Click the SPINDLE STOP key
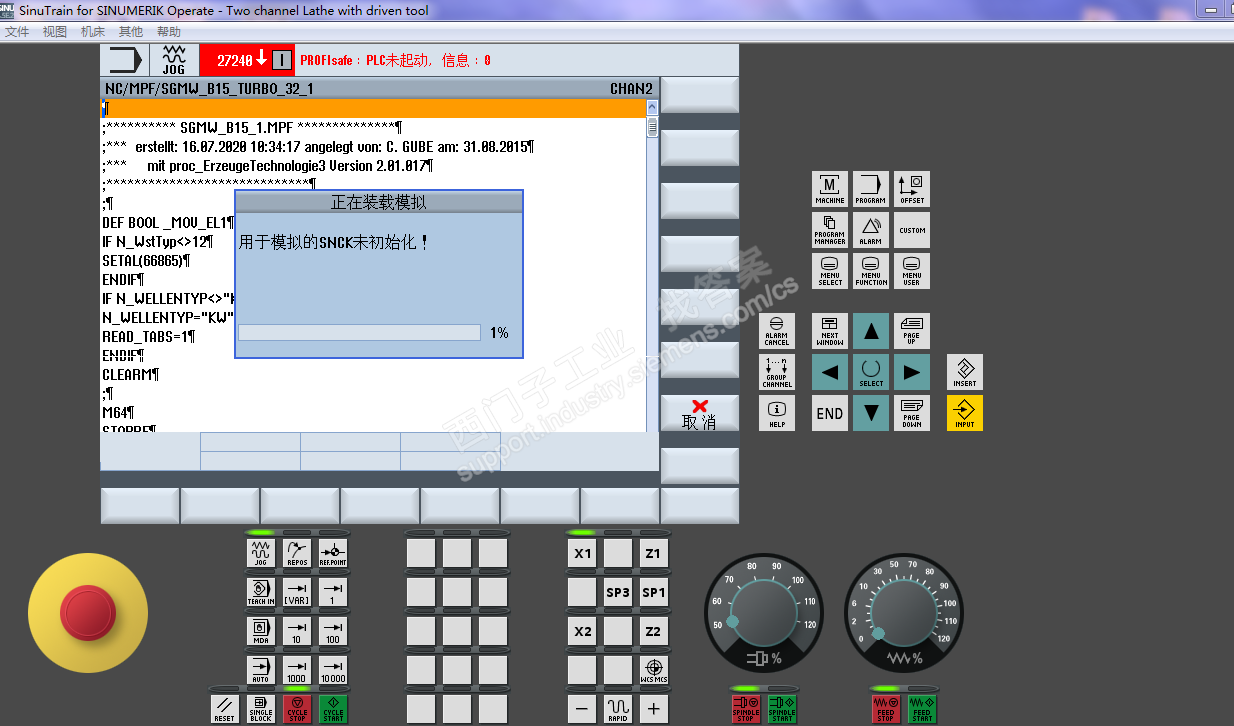The width and height of the screenshot is (1234, 726). [x=746, y=709]
